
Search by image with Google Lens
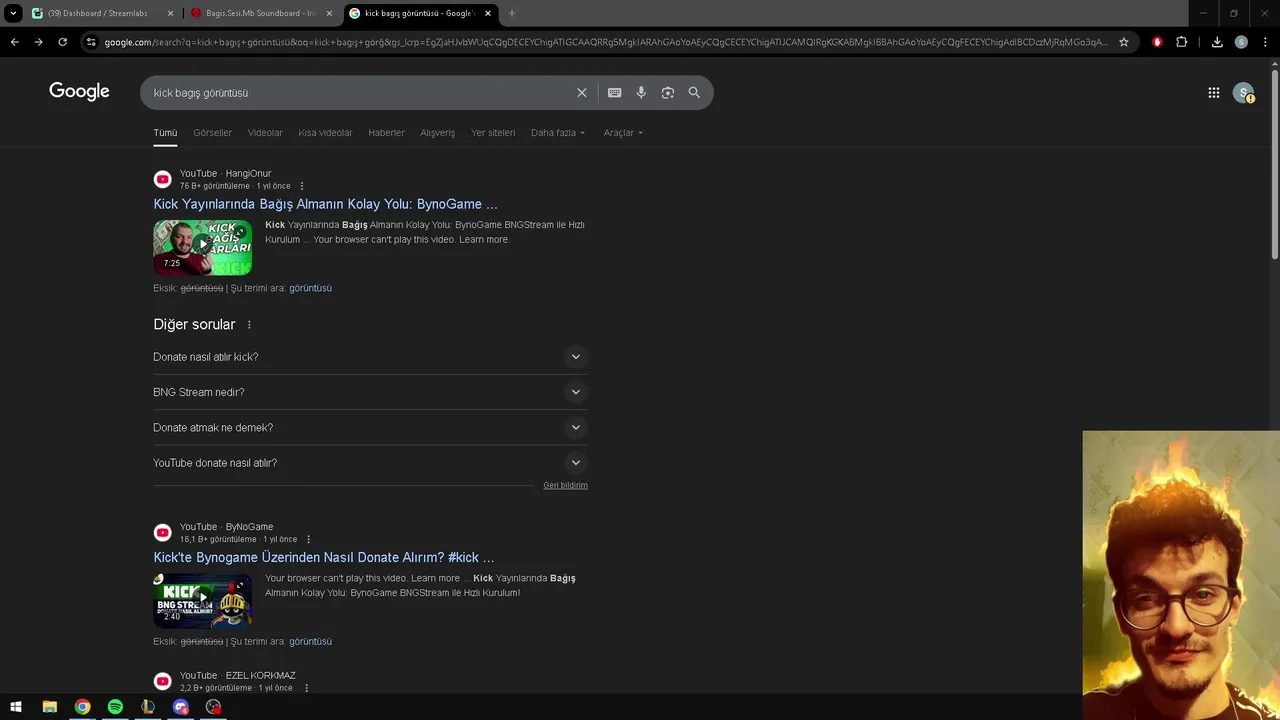(x=668, y=93)
